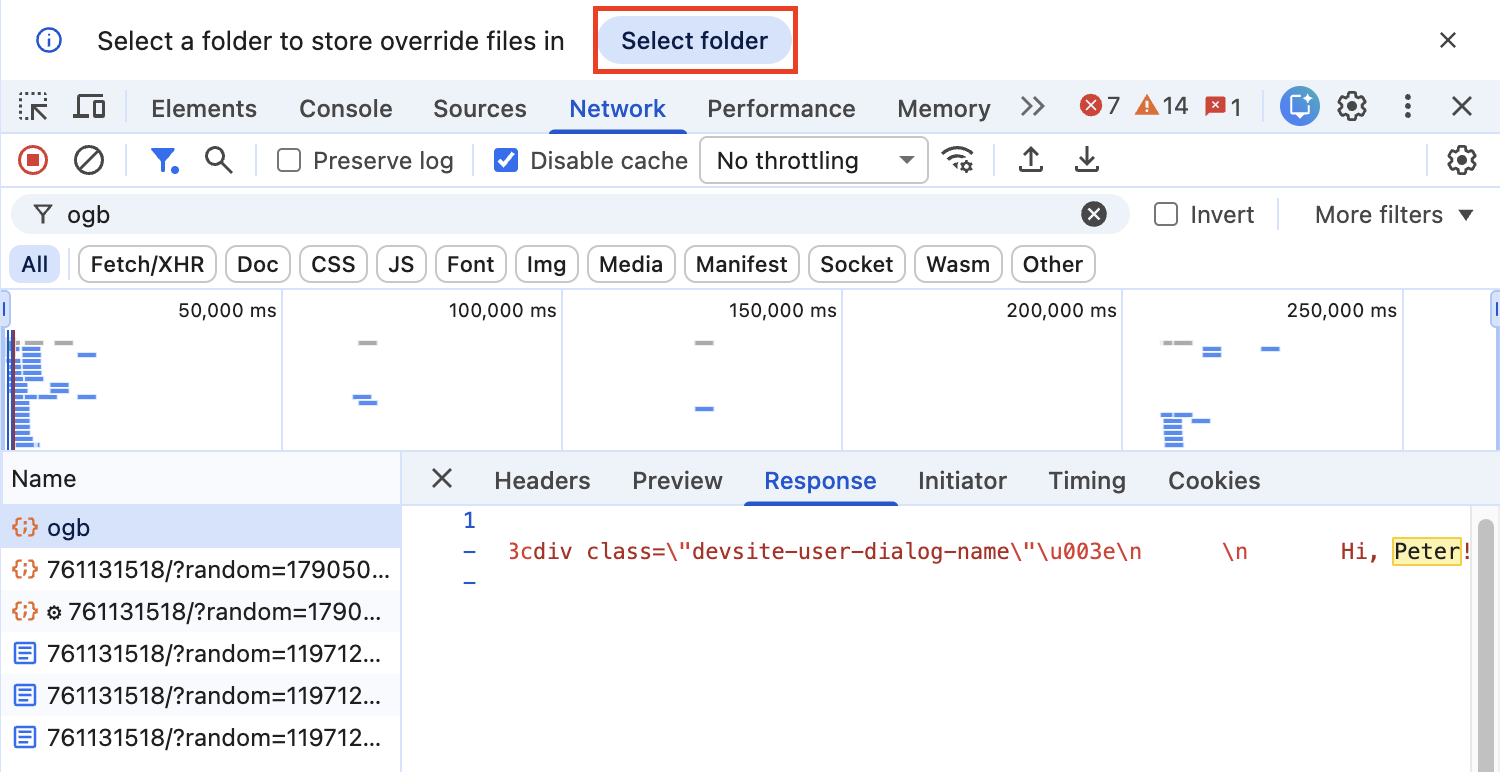1500x772 pixels.
Task: Open the issues counter showing 1
Action: coord(1223,106)
